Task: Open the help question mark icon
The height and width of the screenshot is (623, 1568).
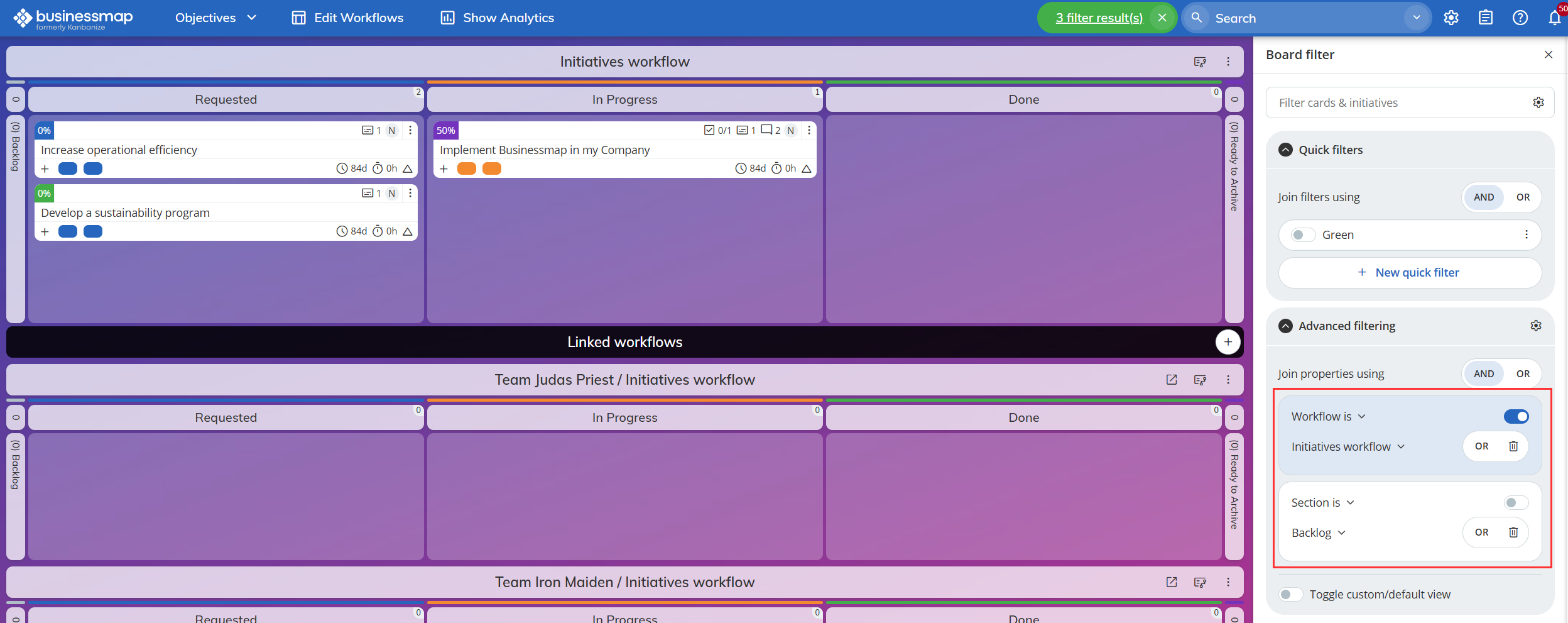Action: click(1520, 18)
